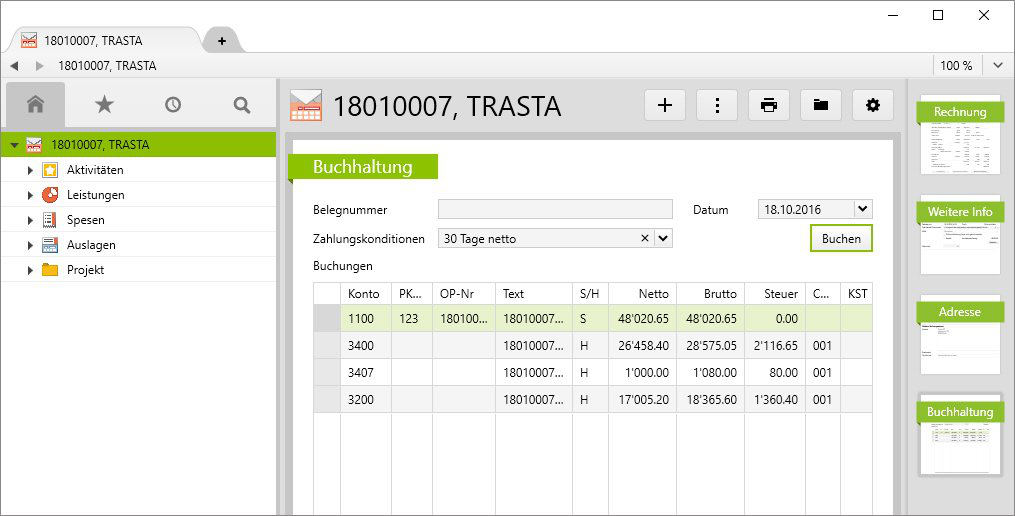Open the Datum dropdown arrow
The width and height of the screenshot is (1015, 516).
coord(864,209)
